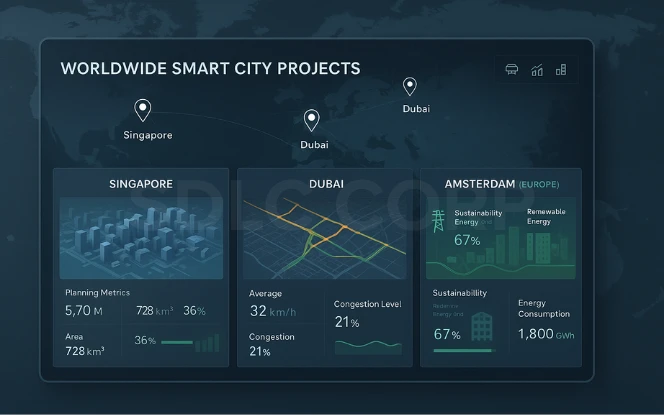
Task: Click the 'Area' label in the Singapore card
Action: pyautogui.click(x=74, y=337)
